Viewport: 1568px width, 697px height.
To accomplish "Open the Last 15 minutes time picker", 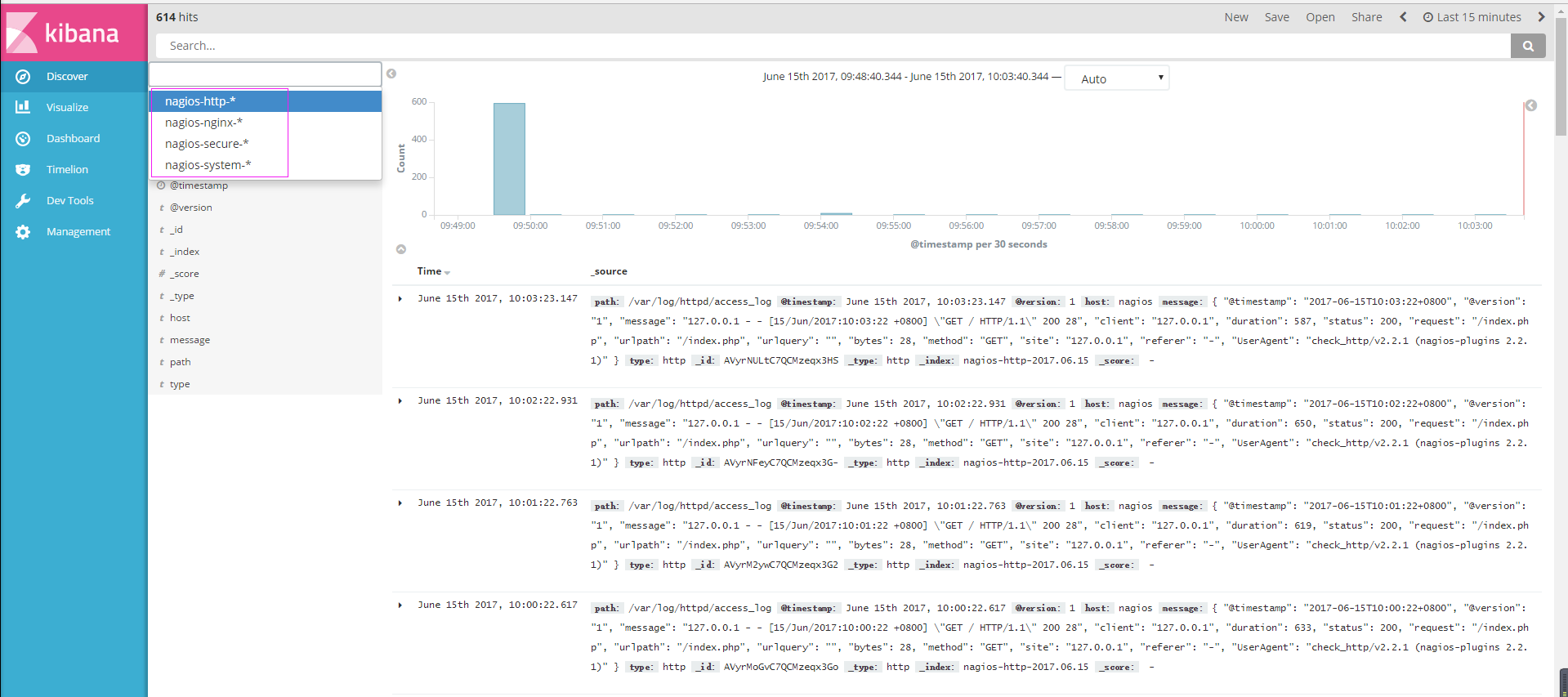I will pyautogui.click(x=1472, y=17).
